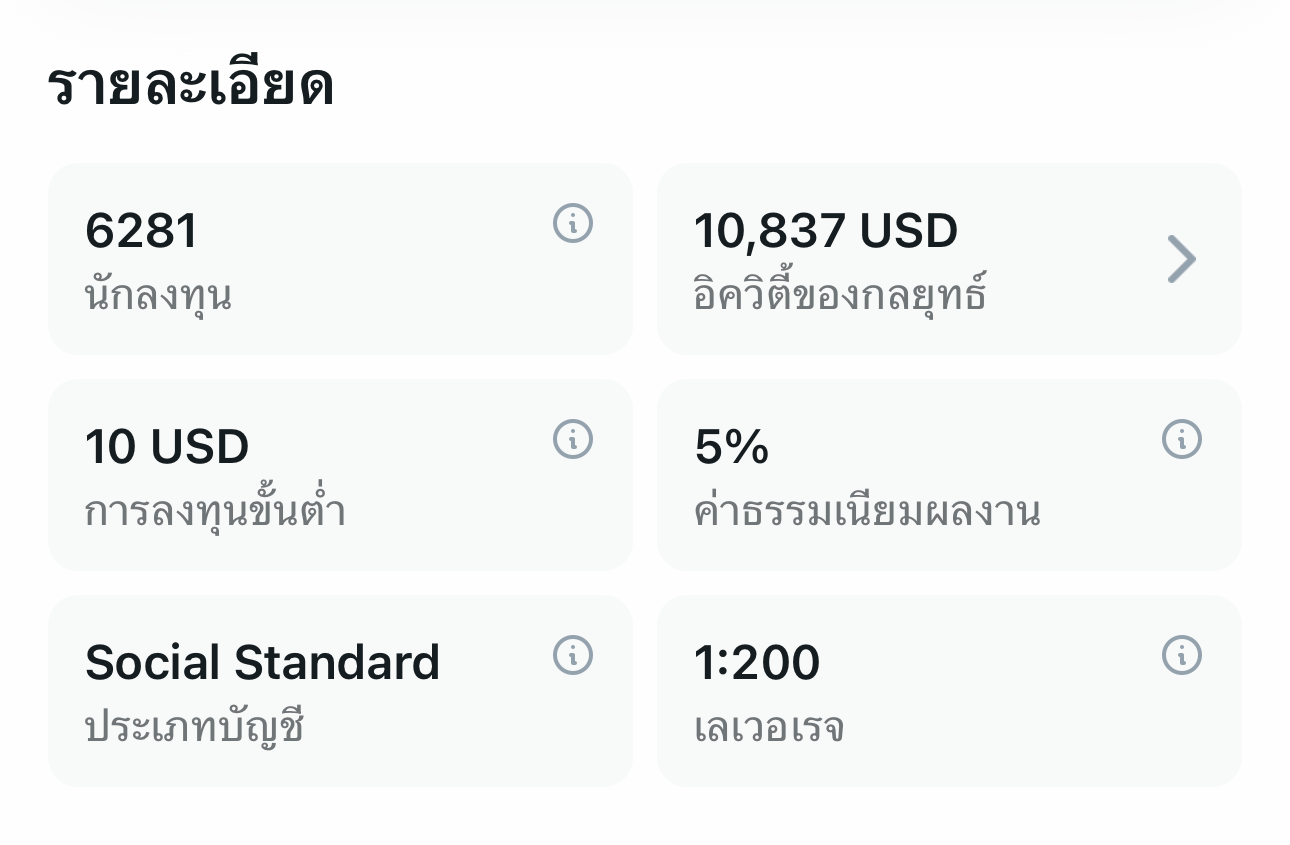Tap the นักลงทุน label
The width and height of the screenshot is (1290, 845).
coord(158,295)
